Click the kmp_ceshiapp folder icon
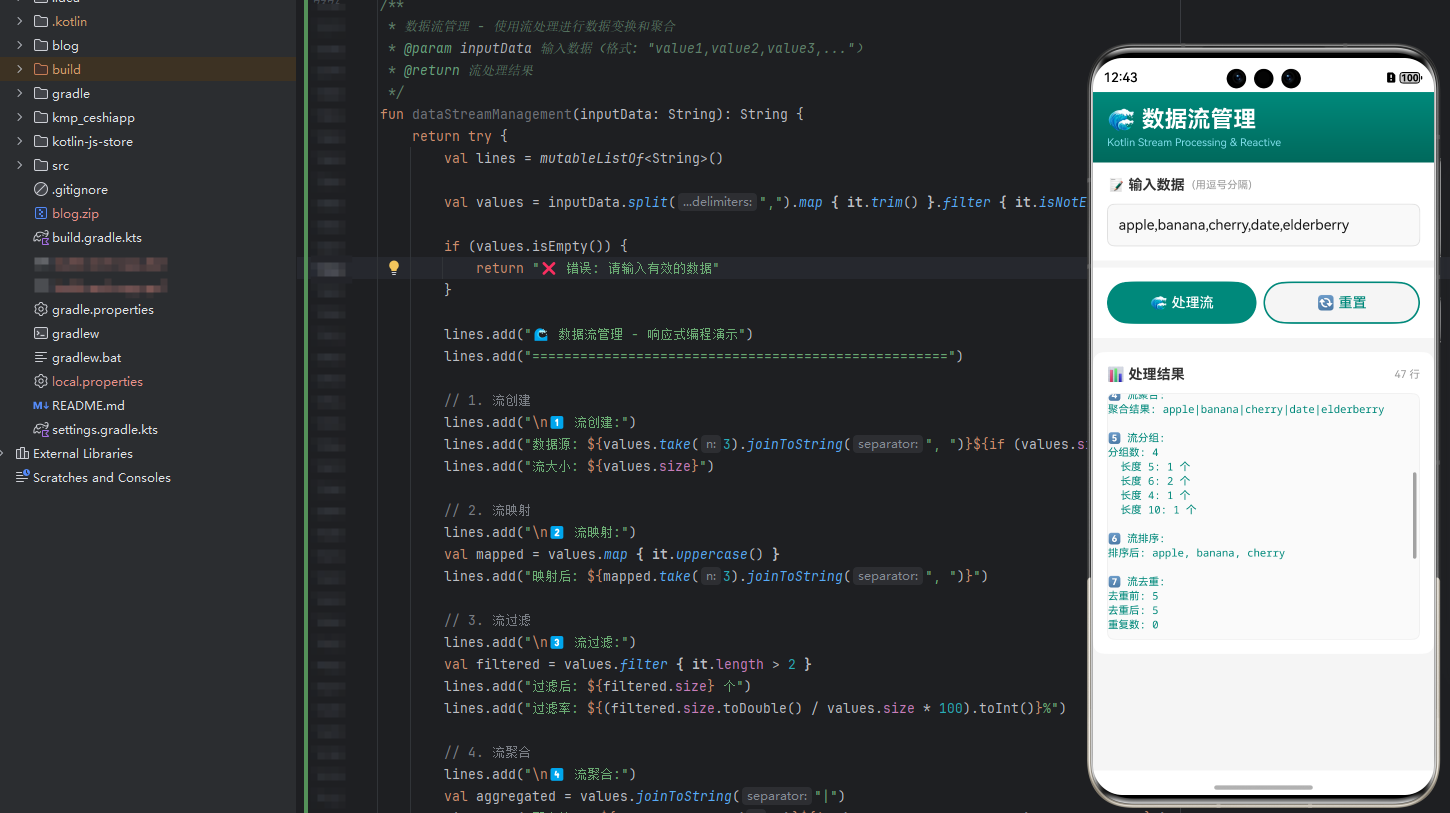This screenshot has height=813, width=1450. [x=41, y=117]
